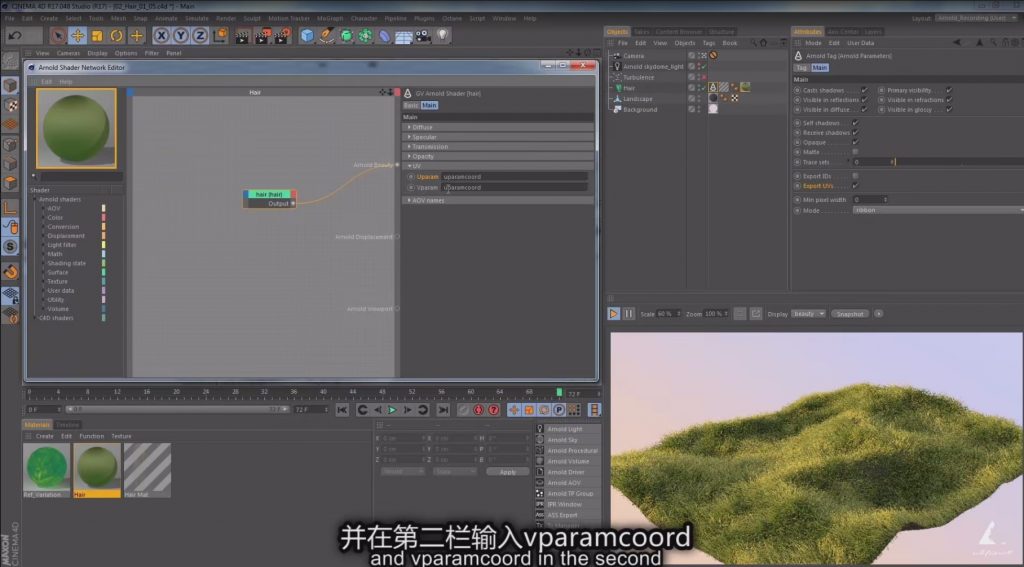Viewport: 1024px width, 567px height.
Task: Play the animation forward
Action: pos(392,410)
